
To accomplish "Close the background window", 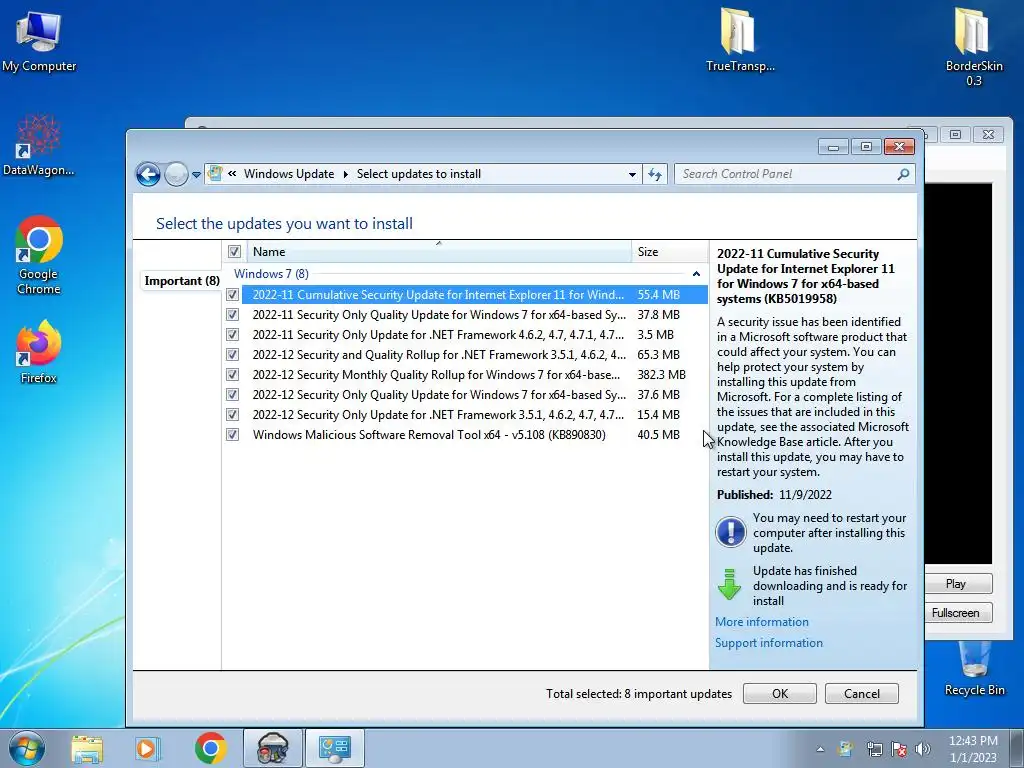I will click(989, 135).
